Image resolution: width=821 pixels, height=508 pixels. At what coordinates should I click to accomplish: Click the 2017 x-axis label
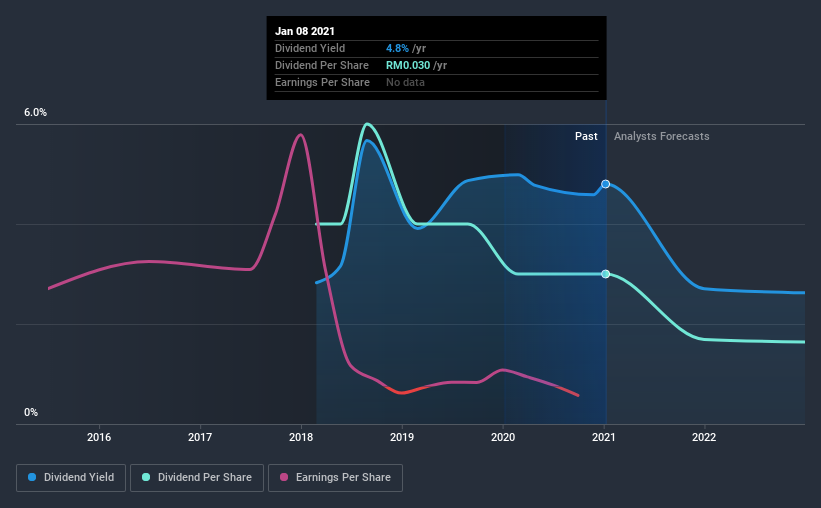(200, 437)
